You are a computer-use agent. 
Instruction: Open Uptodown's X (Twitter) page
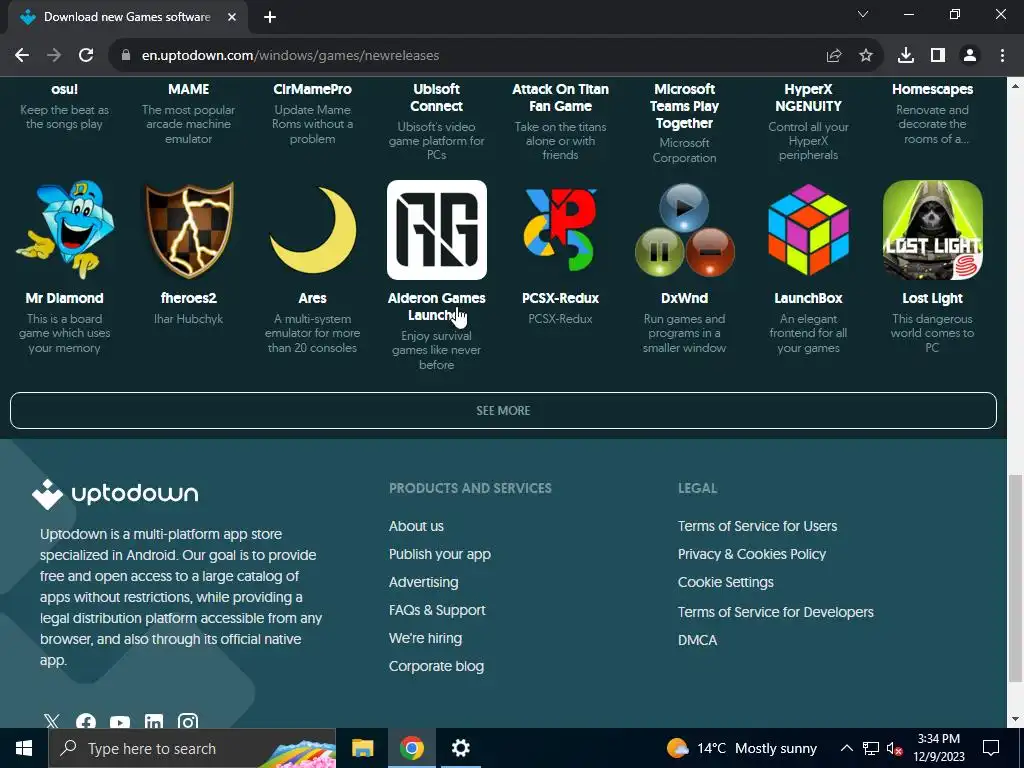tap(52, 722)
